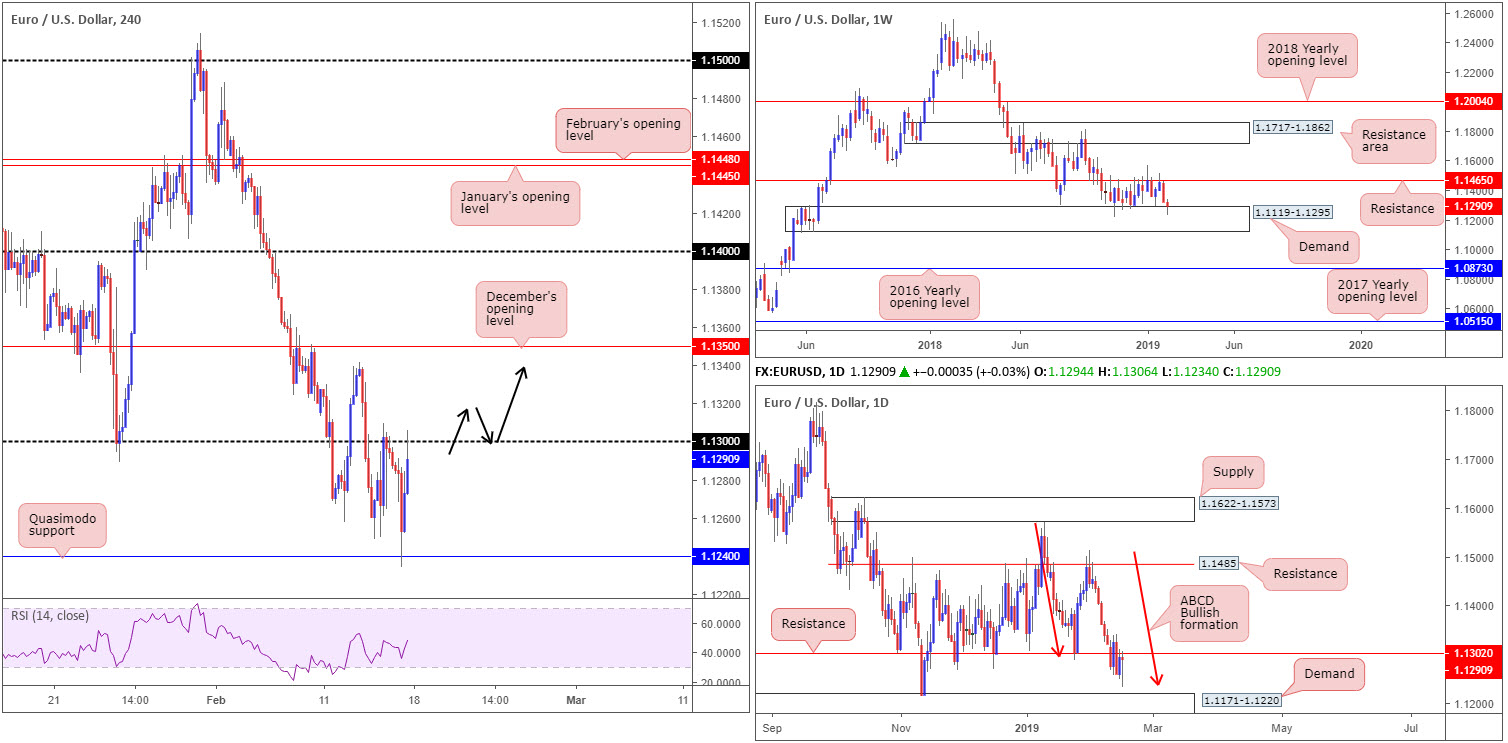Click the 'Demand' callout on the daily chart

click(x=1329, y=674)
